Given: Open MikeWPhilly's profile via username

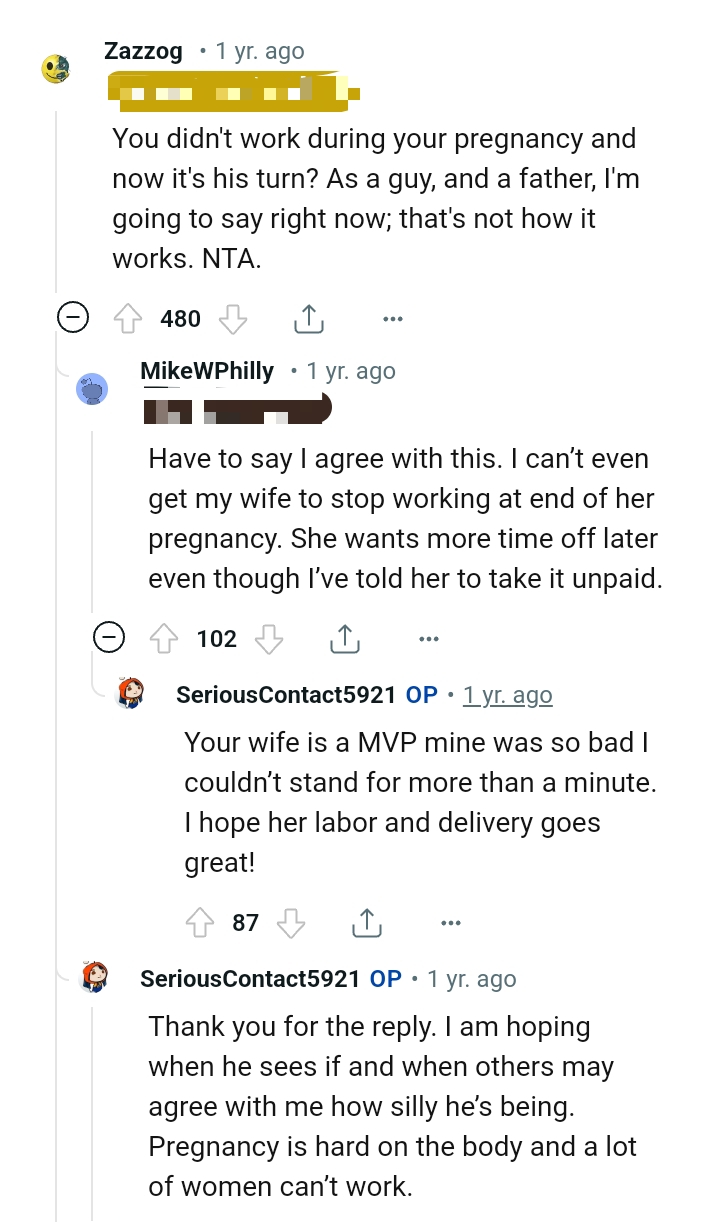Looking at the screenshot, I should 206,370.
